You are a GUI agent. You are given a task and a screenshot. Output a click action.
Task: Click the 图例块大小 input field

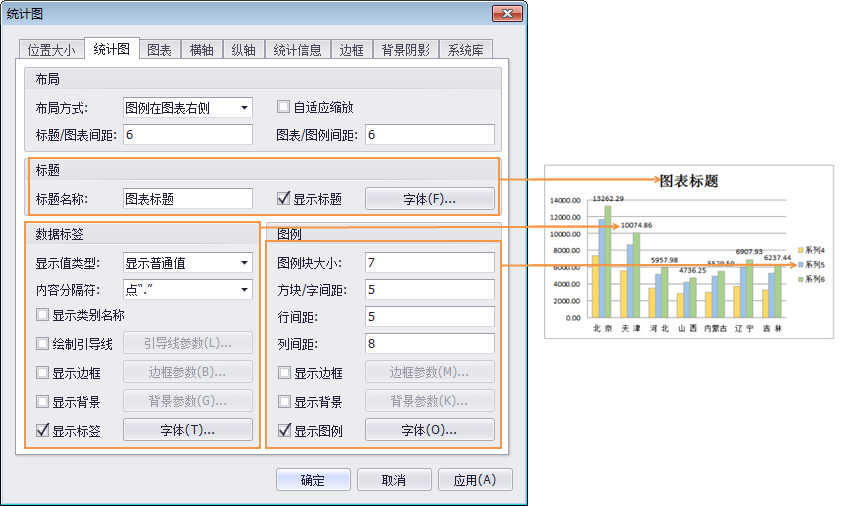pyautogui.click(x=429, y=264)
